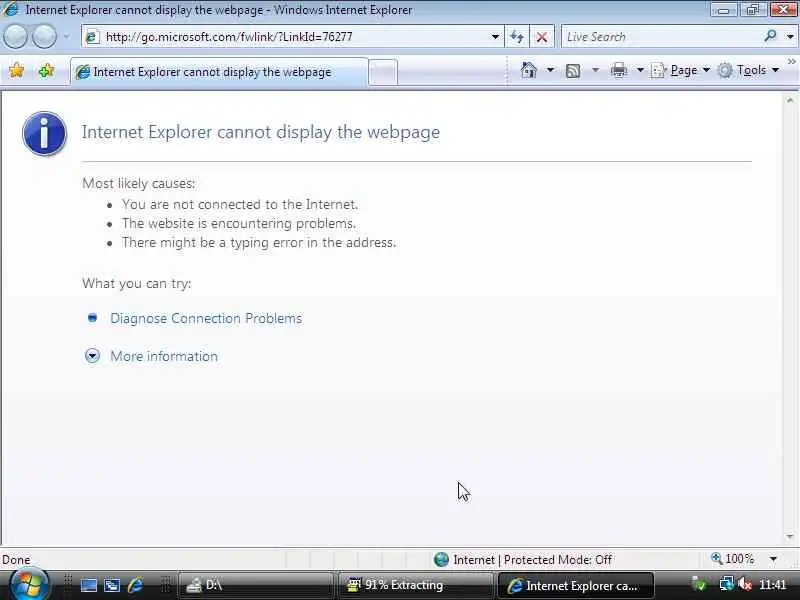This screenshot has width=800, height=600.
Task: Click Diagnose Connection Problems
Action: (206, 318)
